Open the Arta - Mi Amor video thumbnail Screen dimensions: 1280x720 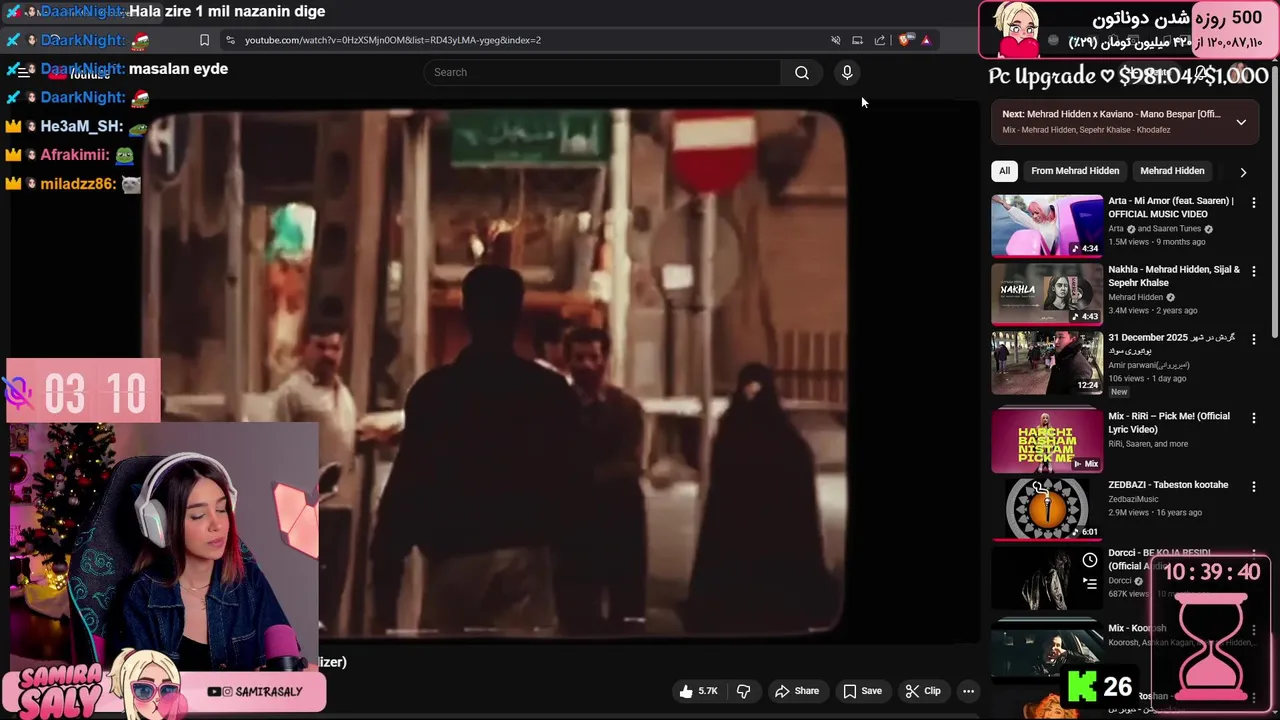(x=1047, y=226)
